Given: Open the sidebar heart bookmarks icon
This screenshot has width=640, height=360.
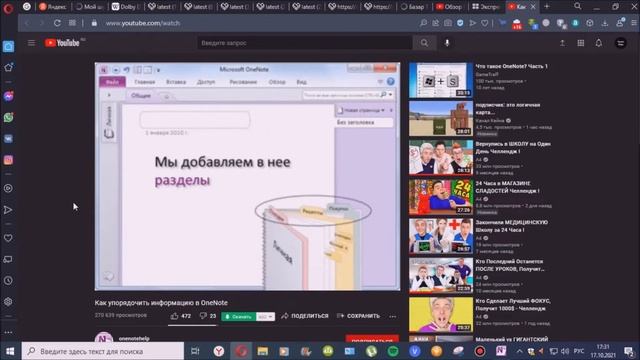Looking at the screenshot, I should pyautogui.click(x=8, y=238).
